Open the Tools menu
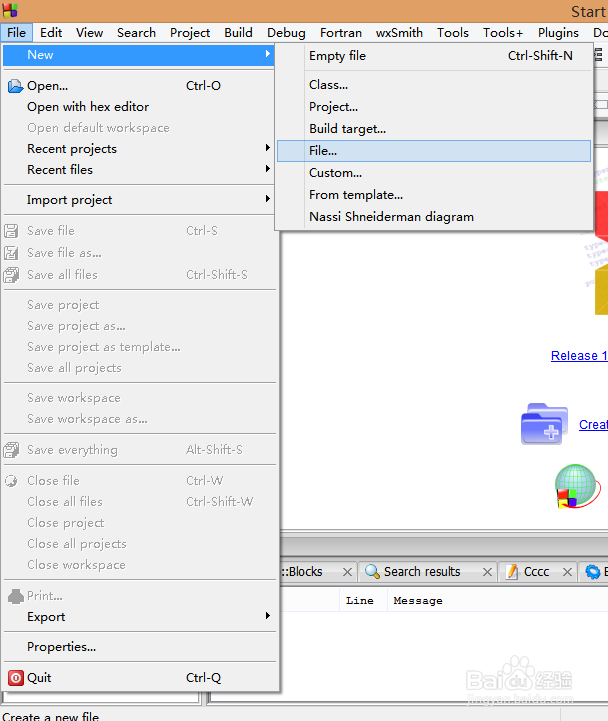Screen dimensions: 608x721 (453, 33)
